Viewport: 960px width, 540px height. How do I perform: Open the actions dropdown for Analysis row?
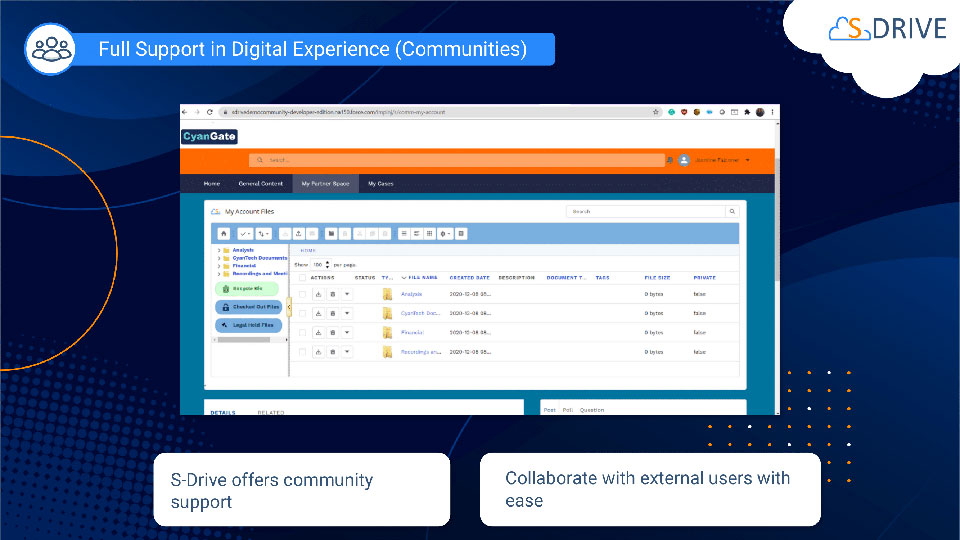(x=347, y=294)
